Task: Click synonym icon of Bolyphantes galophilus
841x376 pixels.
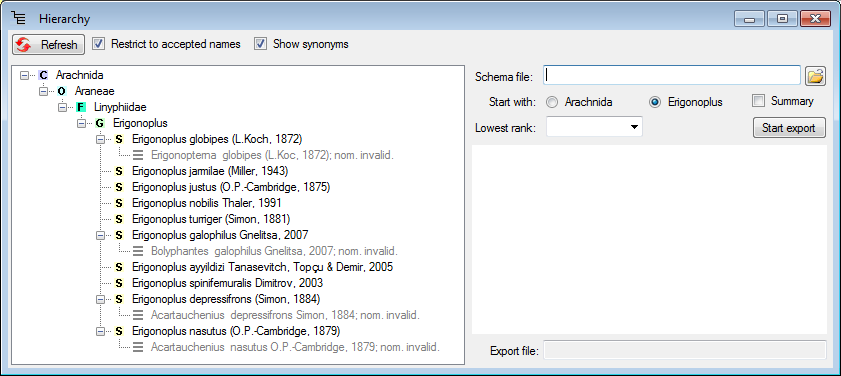Action: [138, 251]
